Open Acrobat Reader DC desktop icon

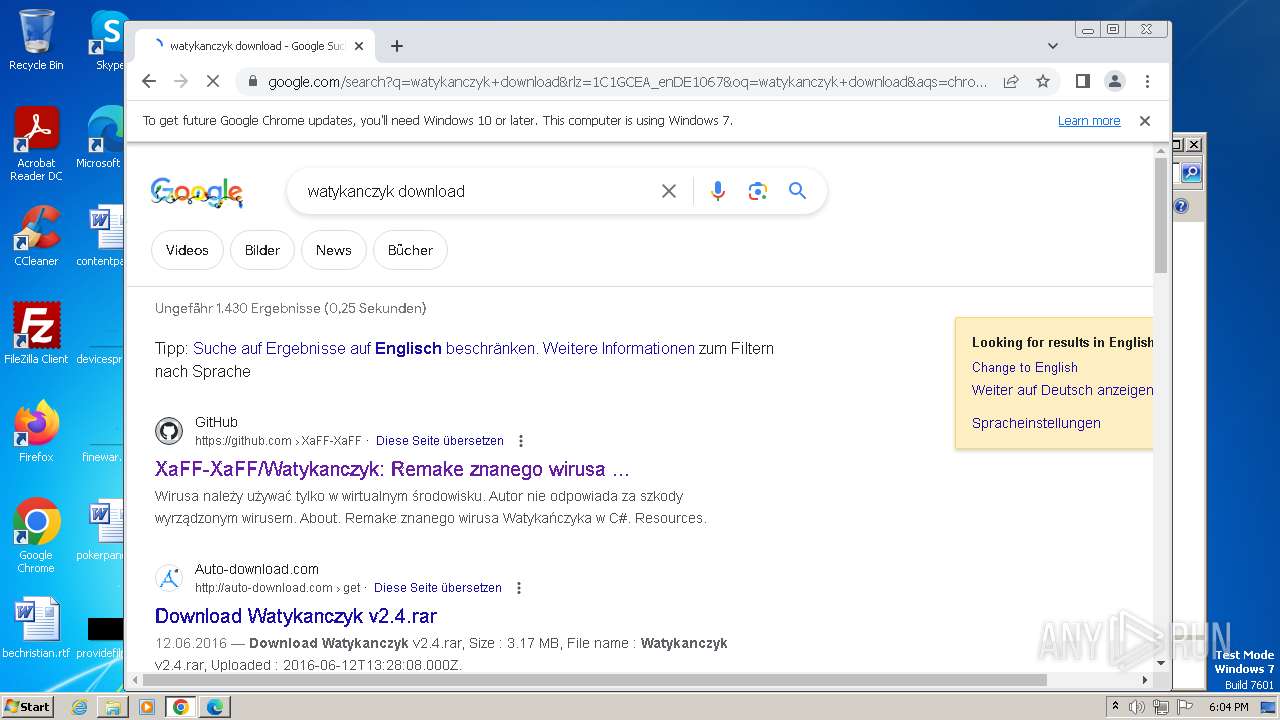click(x=36, y=145)
